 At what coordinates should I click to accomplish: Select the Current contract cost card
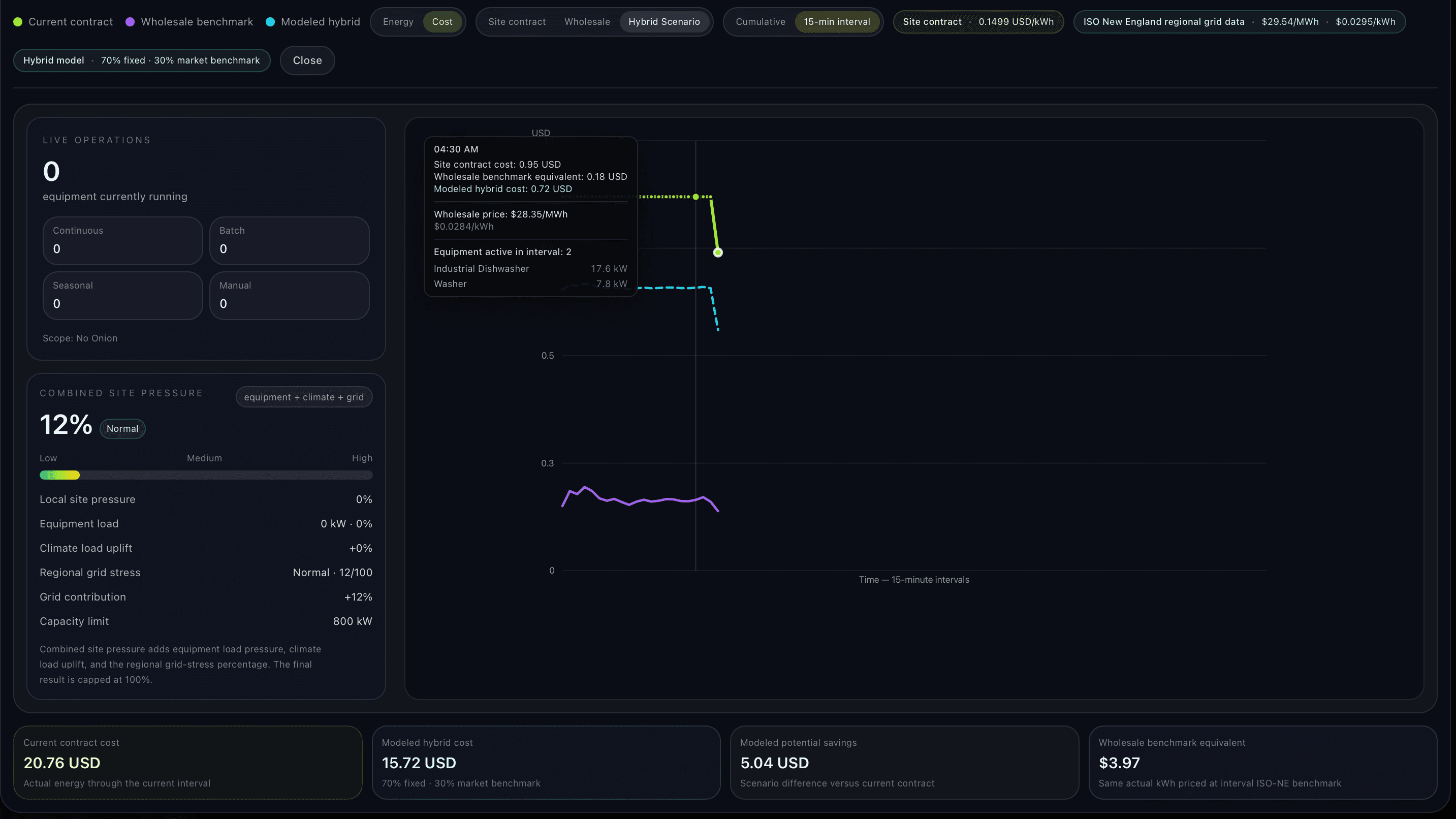(187, 763)
